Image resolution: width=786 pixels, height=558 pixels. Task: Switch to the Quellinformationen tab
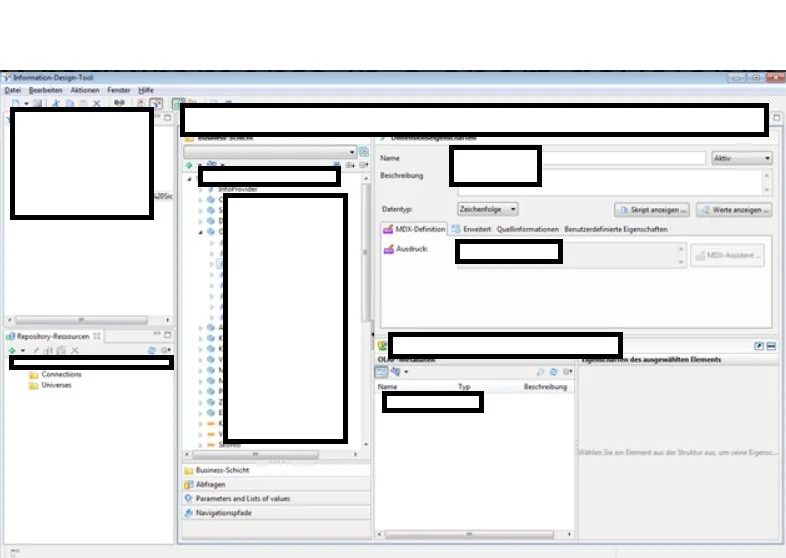click(527, 229)
